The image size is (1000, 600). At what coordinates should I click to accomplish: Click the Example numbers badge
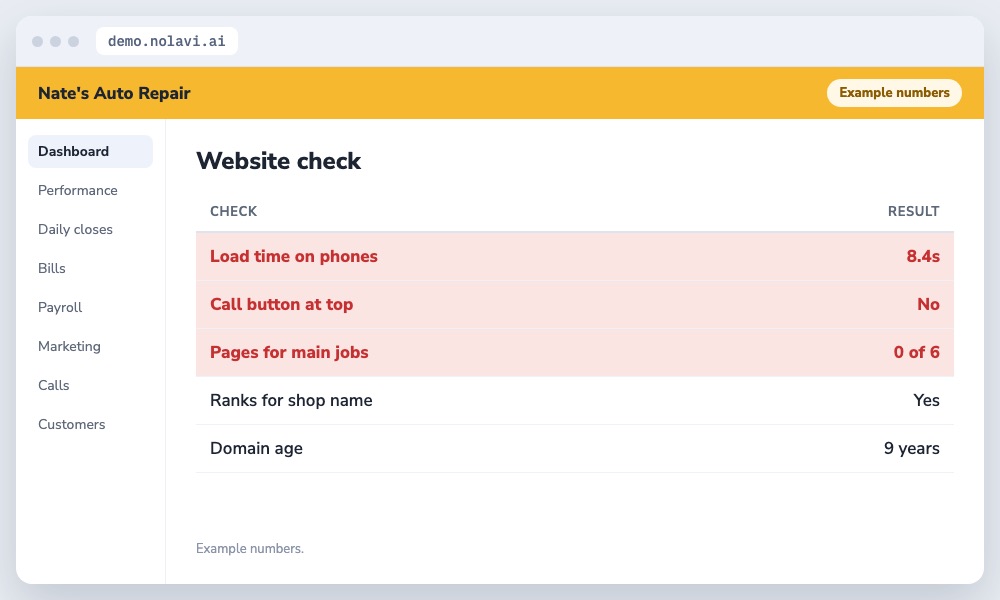894,92
